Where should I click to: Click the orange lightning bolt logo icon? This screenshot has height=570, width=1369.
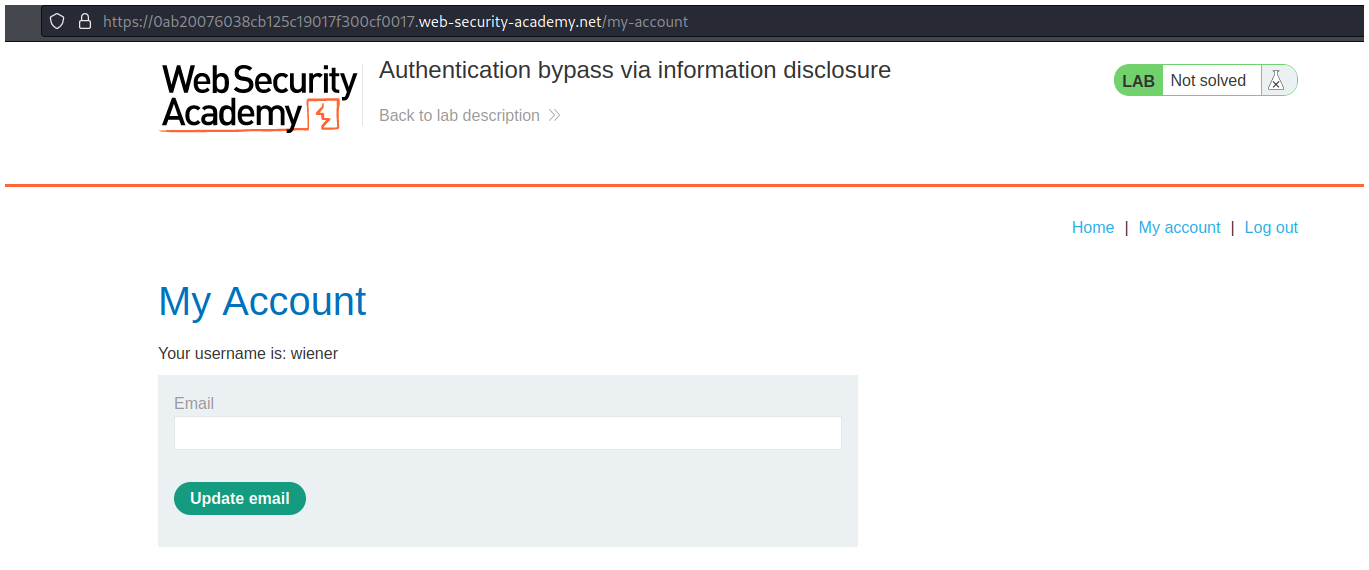(324, 116)
